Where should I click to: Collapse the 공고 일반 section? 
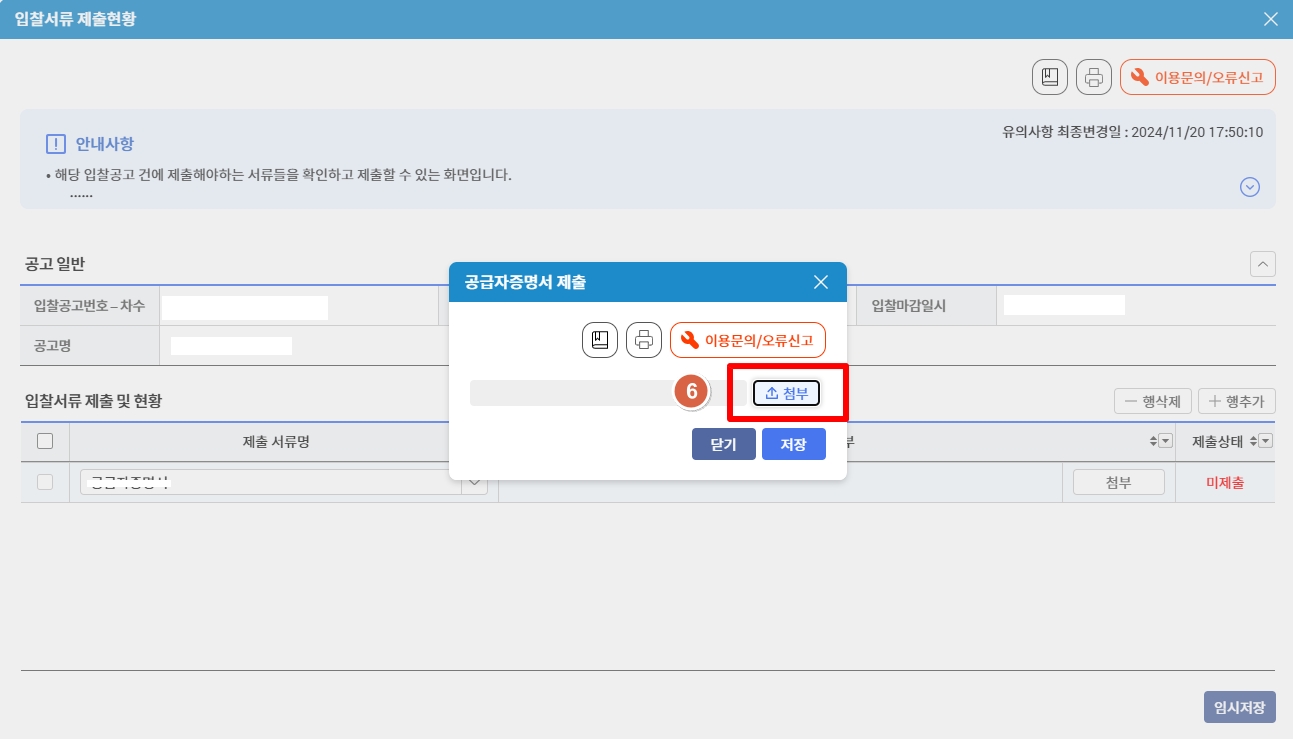click(x=1263, y=264)
